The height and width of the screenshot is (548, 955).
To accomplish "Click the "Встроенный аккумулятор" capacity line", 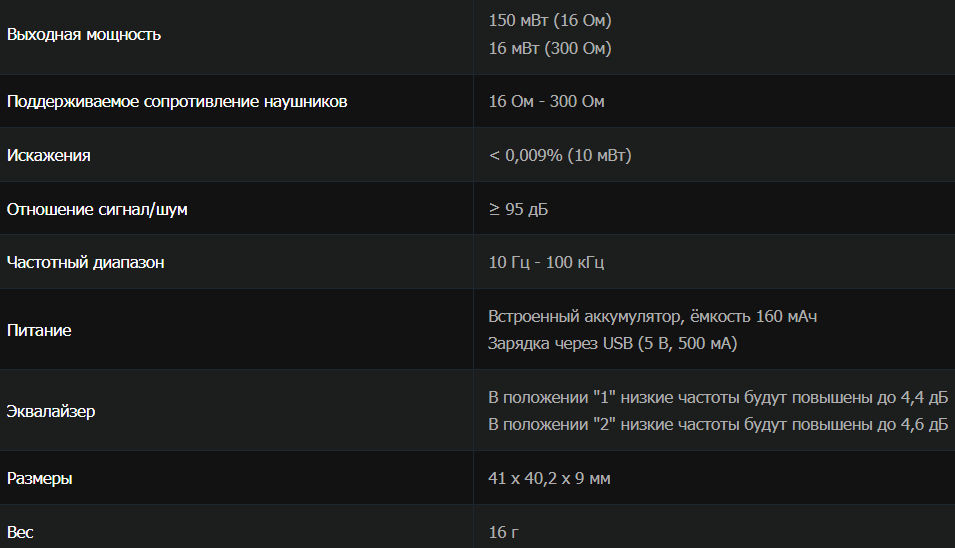I will (x=652, y=317).
